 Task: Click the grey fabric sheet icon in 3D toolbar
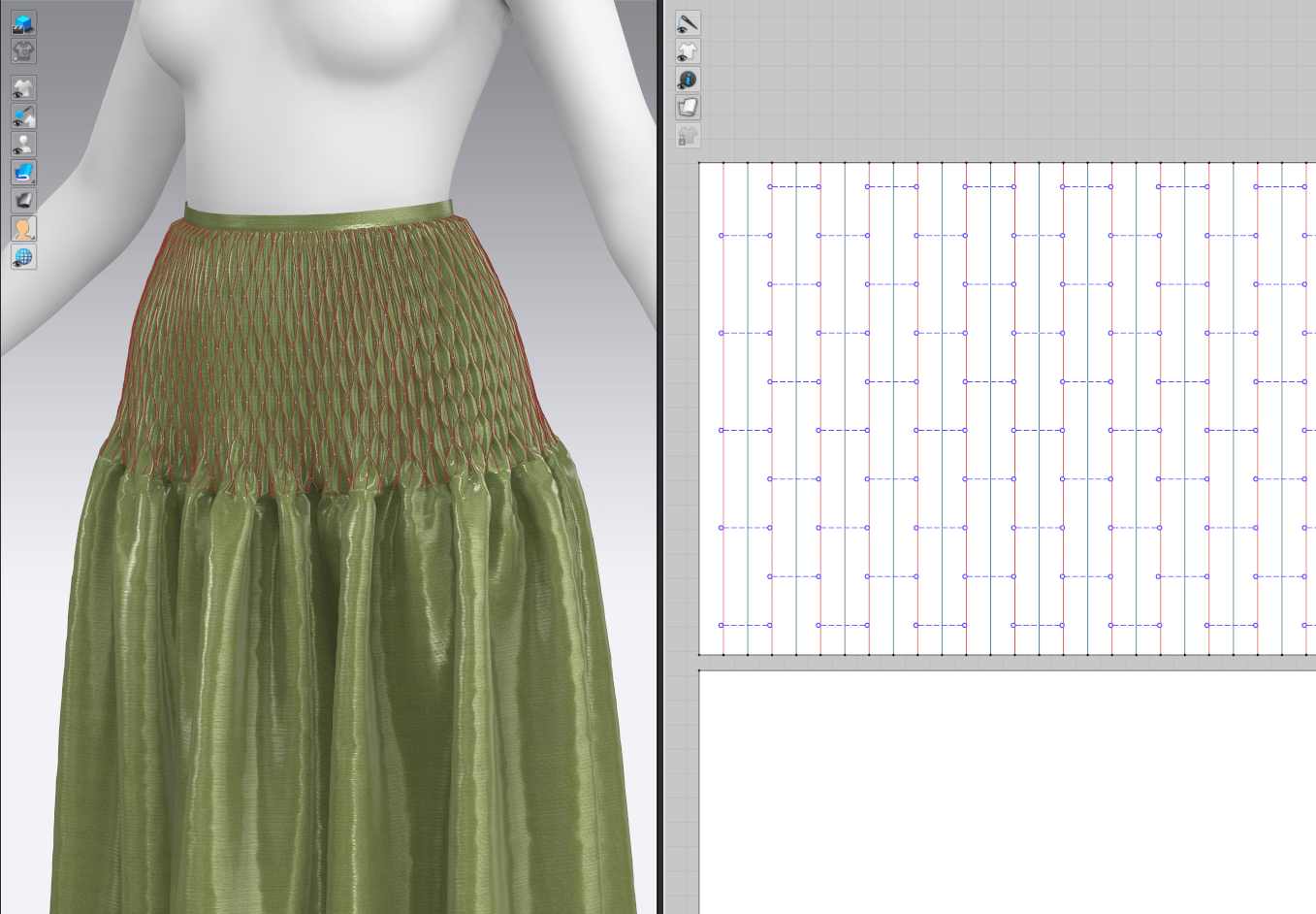point(23,201)
